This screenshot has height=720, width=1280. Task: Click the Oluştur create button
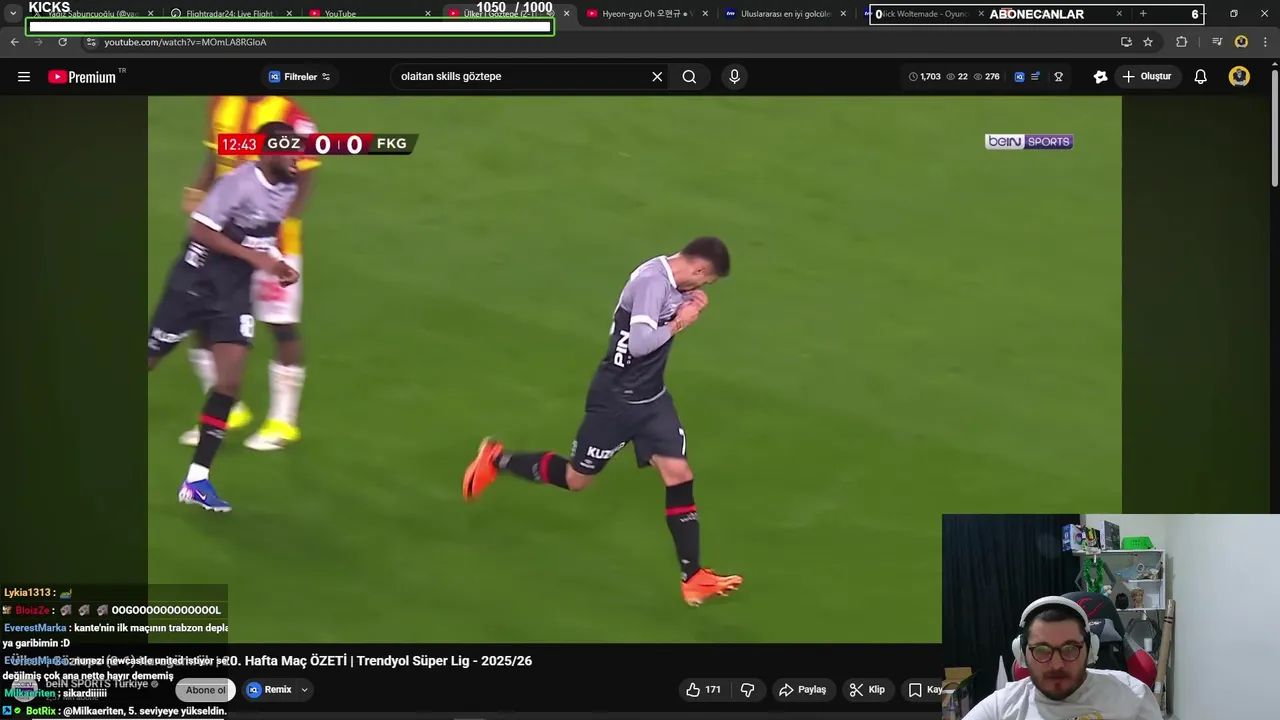[1147, 77]
